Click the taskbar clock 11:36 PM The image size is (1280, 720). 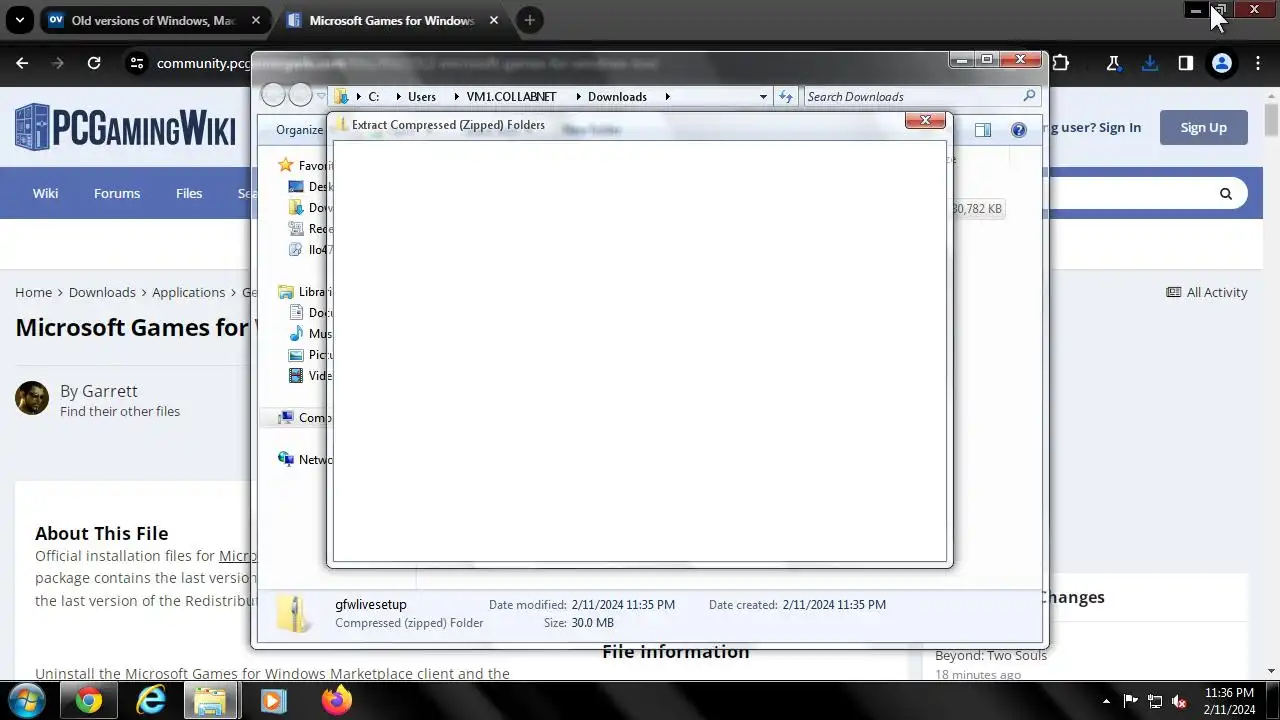pos(1229,692)
